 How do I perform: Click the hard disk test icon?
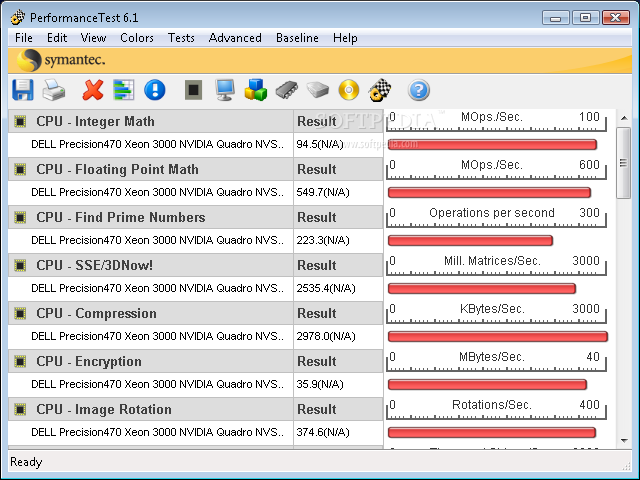(x=318, y=90)
